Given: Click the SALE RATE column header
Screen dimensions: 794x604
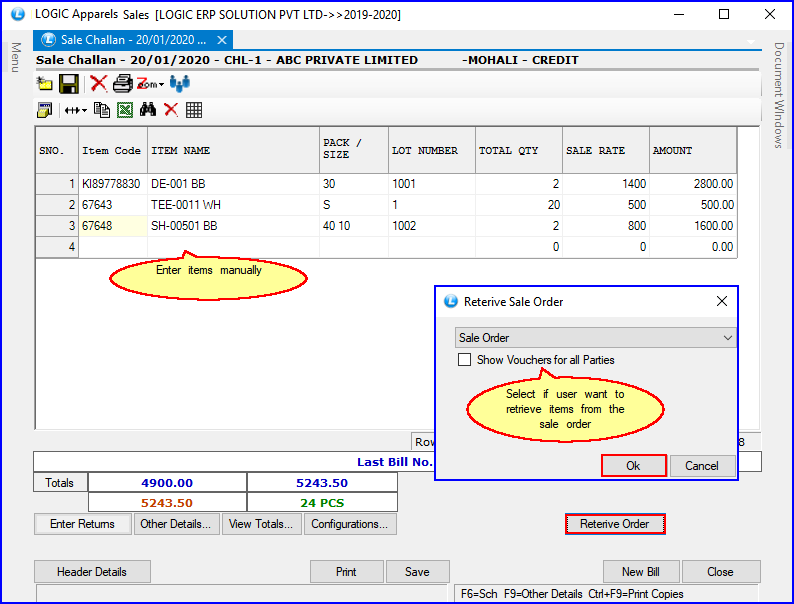Looking at the screenshot, I should tap(606, 150).
